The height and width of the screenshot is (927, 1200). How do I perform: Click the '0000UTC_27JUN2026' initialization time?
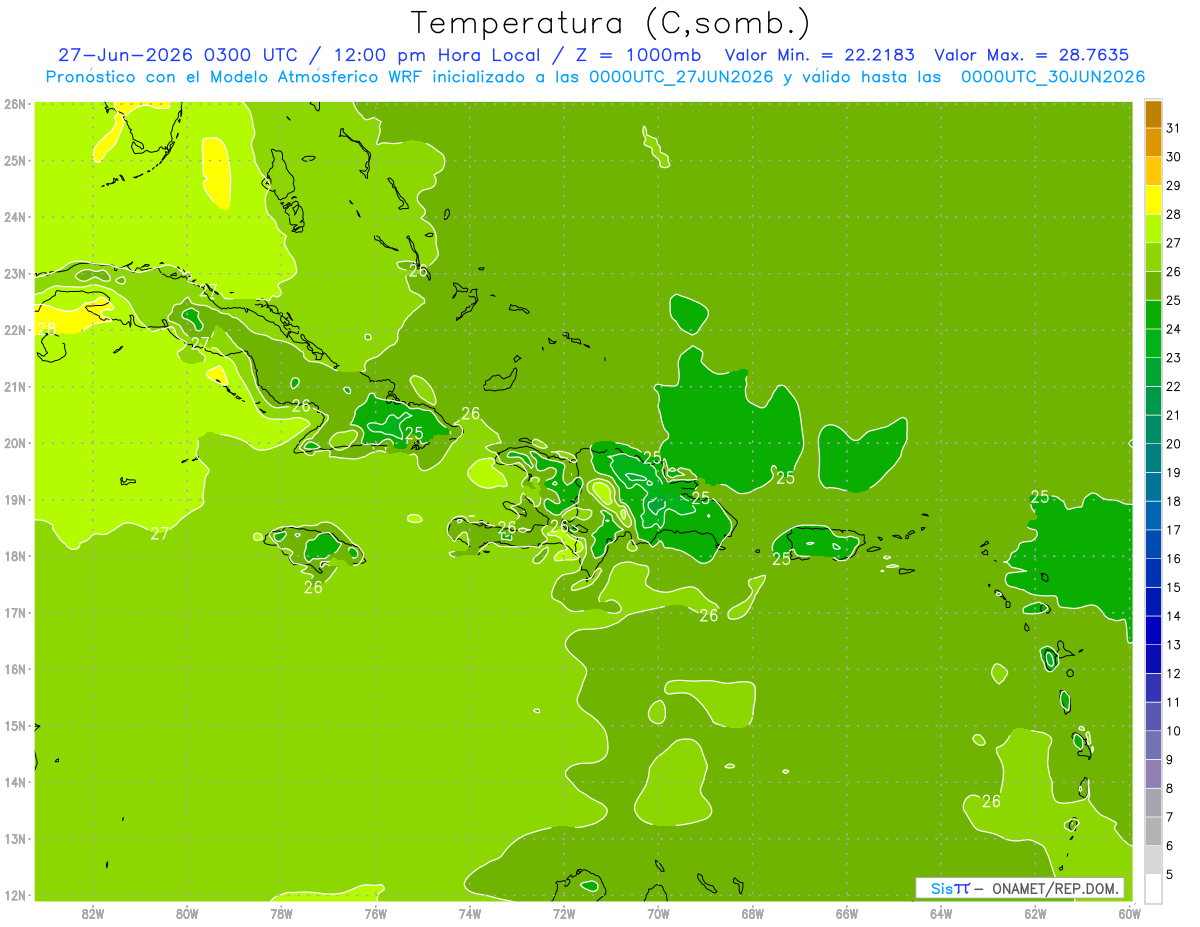click(681, 76)
